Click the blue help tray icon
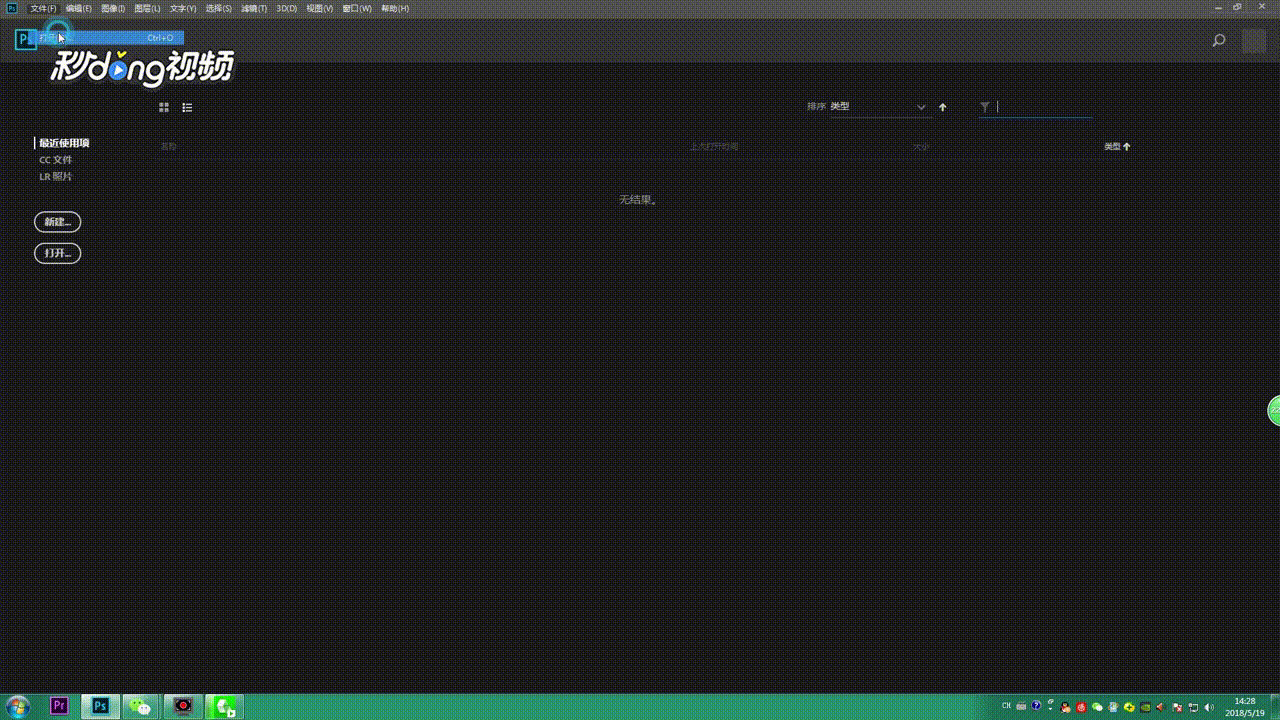1280x720 pixels. point(1036,706)
